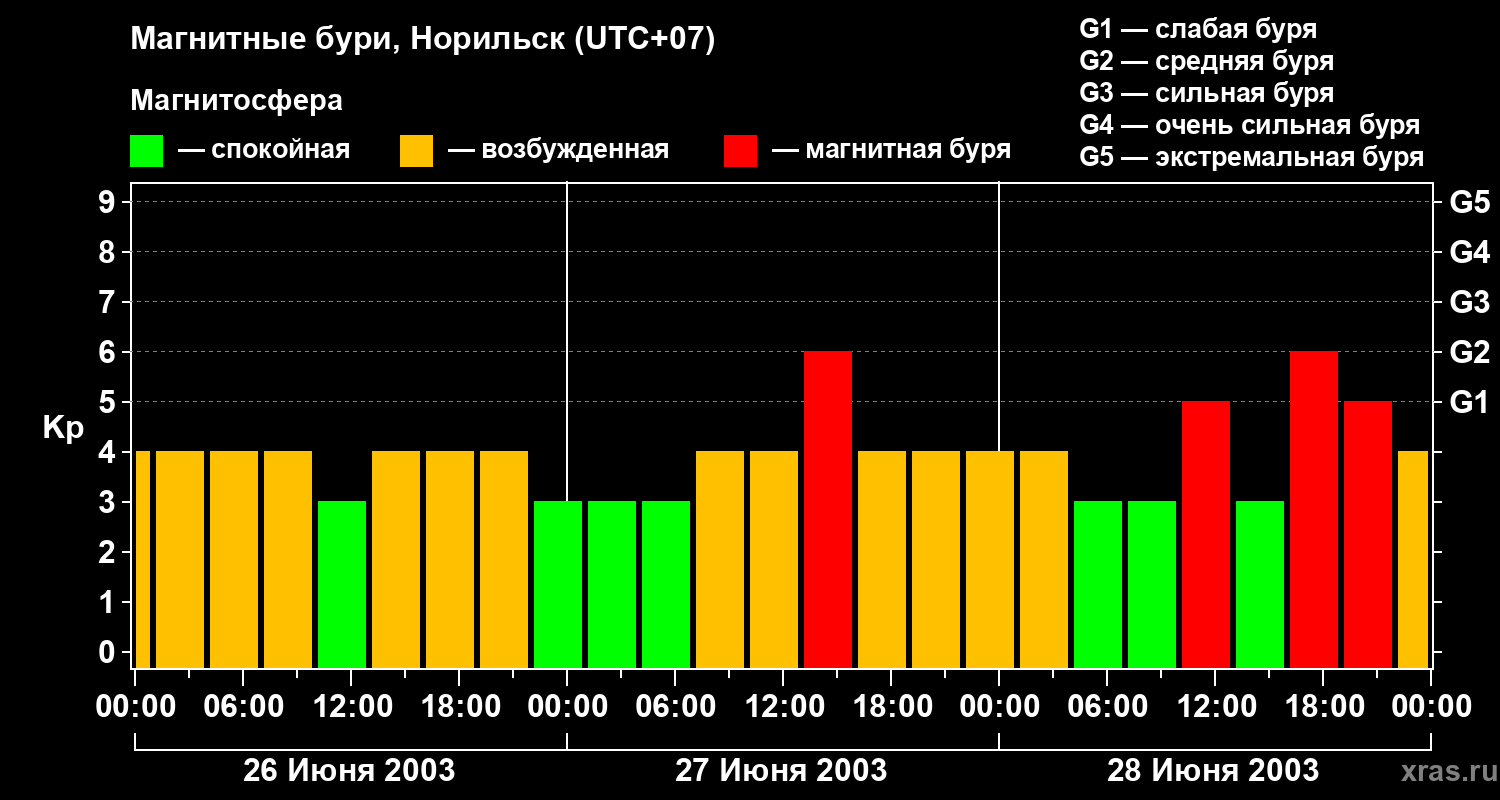The height and width of the screenshot is (800, 1500).
Task: Click the 'G2 — средняя буря' legend line
Action: click(x=1206, y=61)
